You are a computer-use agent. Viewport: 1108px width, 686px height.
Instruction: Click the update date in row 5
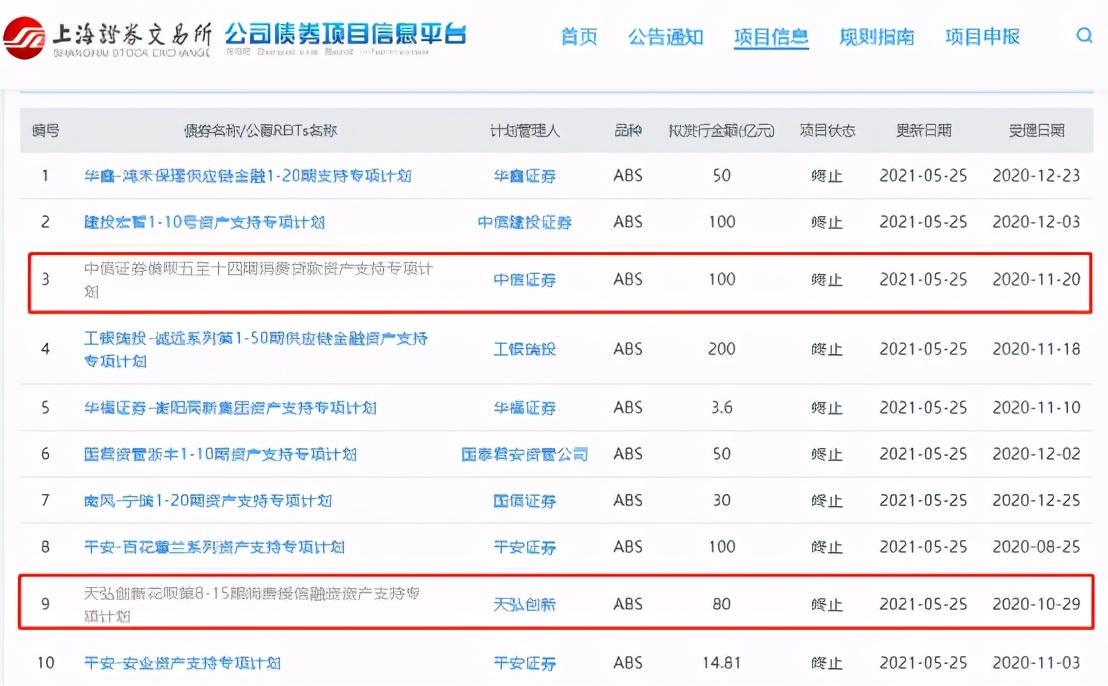coord(923,408)
